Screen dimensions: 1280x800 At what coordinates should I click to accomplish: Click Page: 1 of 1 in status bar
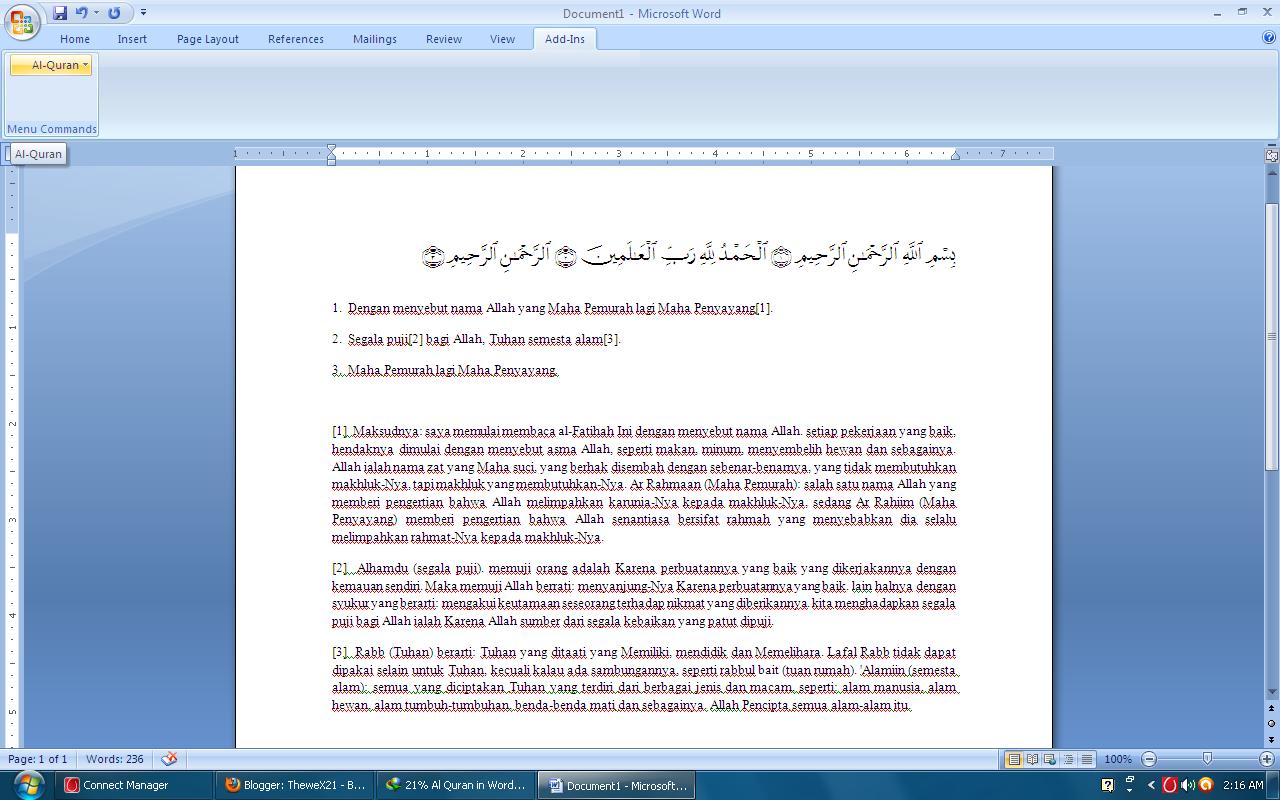(x=38, y=759)
